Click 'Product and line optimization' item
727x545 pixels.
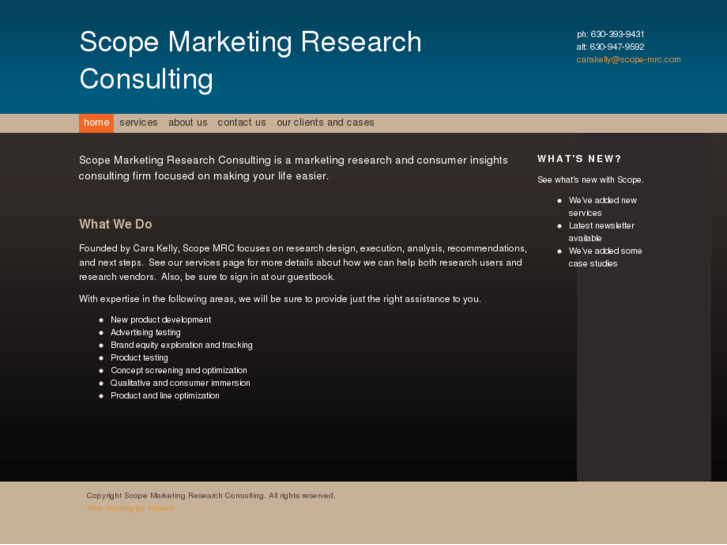click(x=165, y=396)
